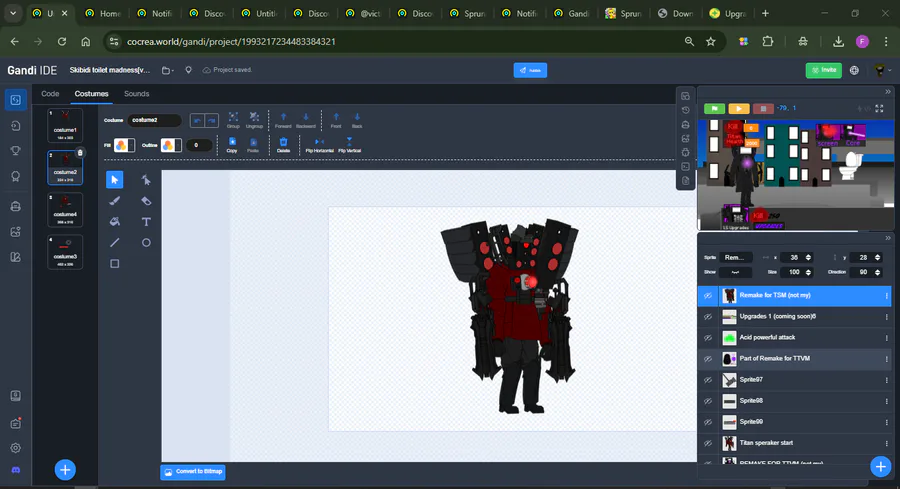Click the x position stepper arrows
The width and height of the screenshot is (900, 489).
click(x=808, y=257)
